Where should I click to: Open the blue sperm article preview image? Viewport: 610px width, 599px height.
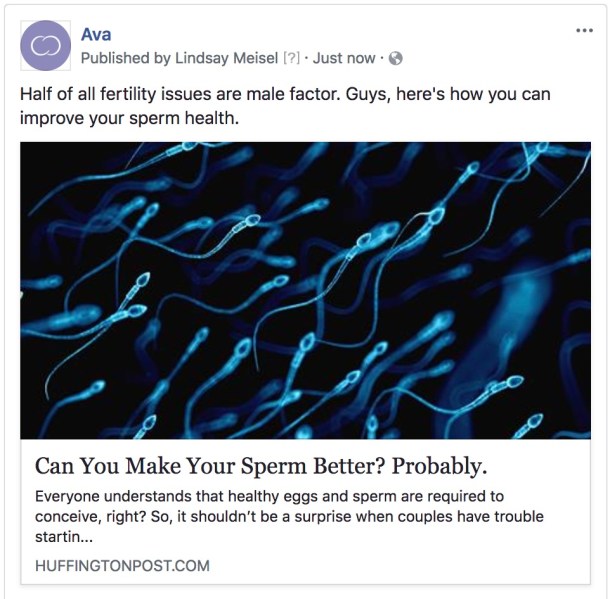pyautogui.click(x=305, y=291)
